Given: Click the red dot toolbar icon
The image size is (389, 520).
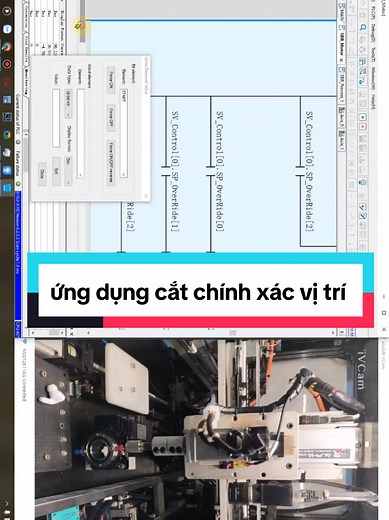Looking at the screenshot, I should [363, 127].
